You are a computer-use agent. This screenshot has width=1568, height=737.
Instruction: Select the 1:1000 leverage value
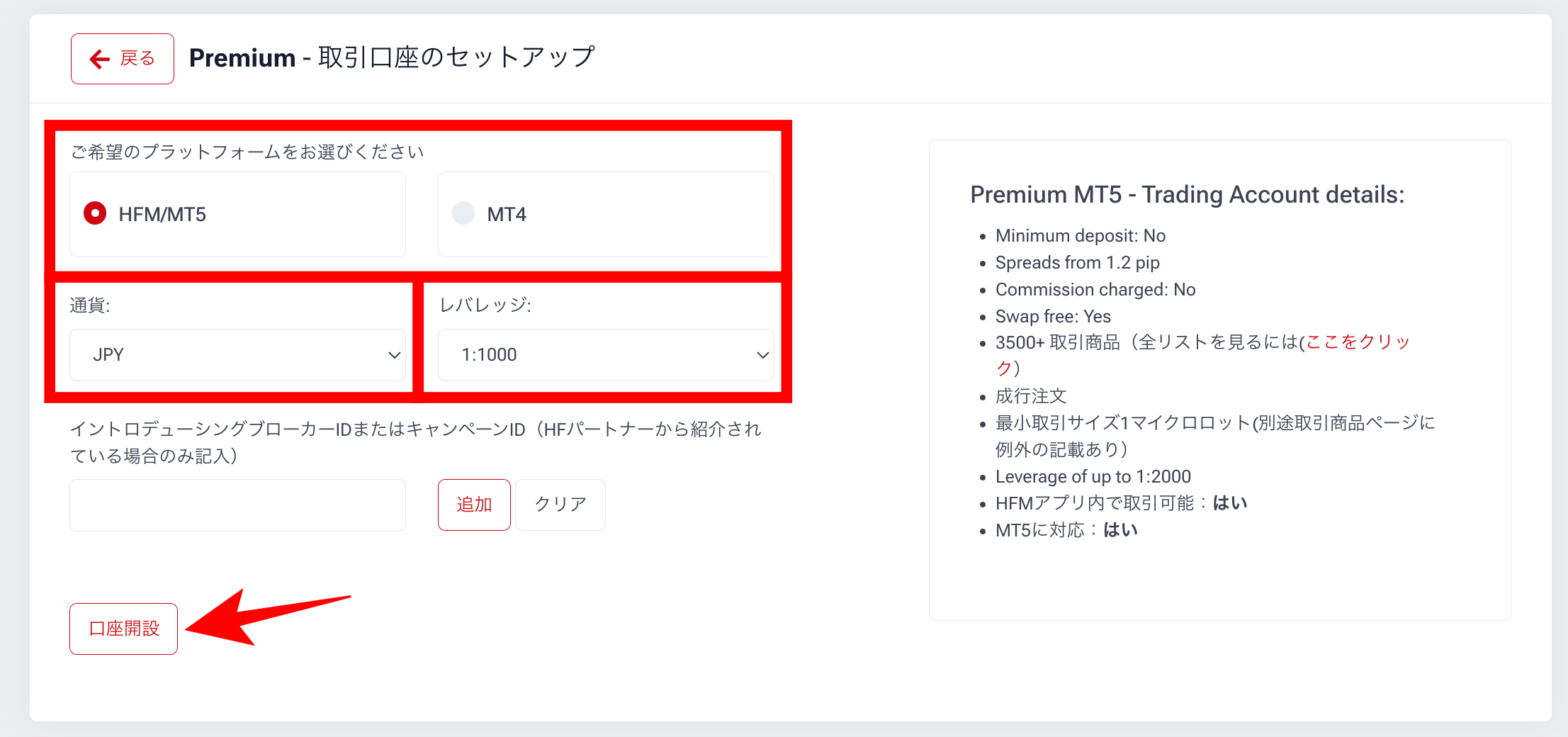pyautogui.click(x=490, y=354)
